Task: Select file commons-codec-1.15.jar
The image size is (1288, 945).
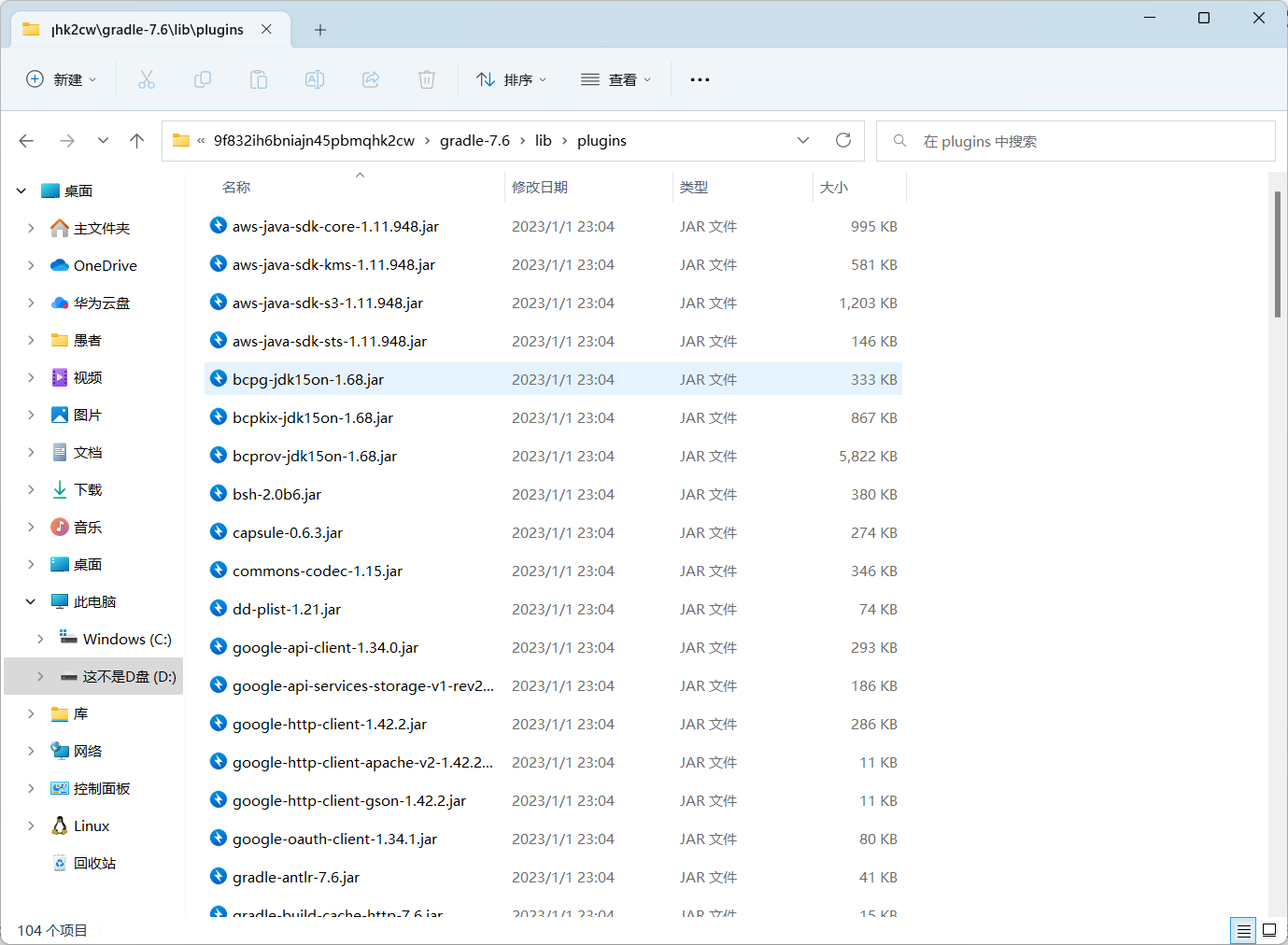Action: pos(553,571)
